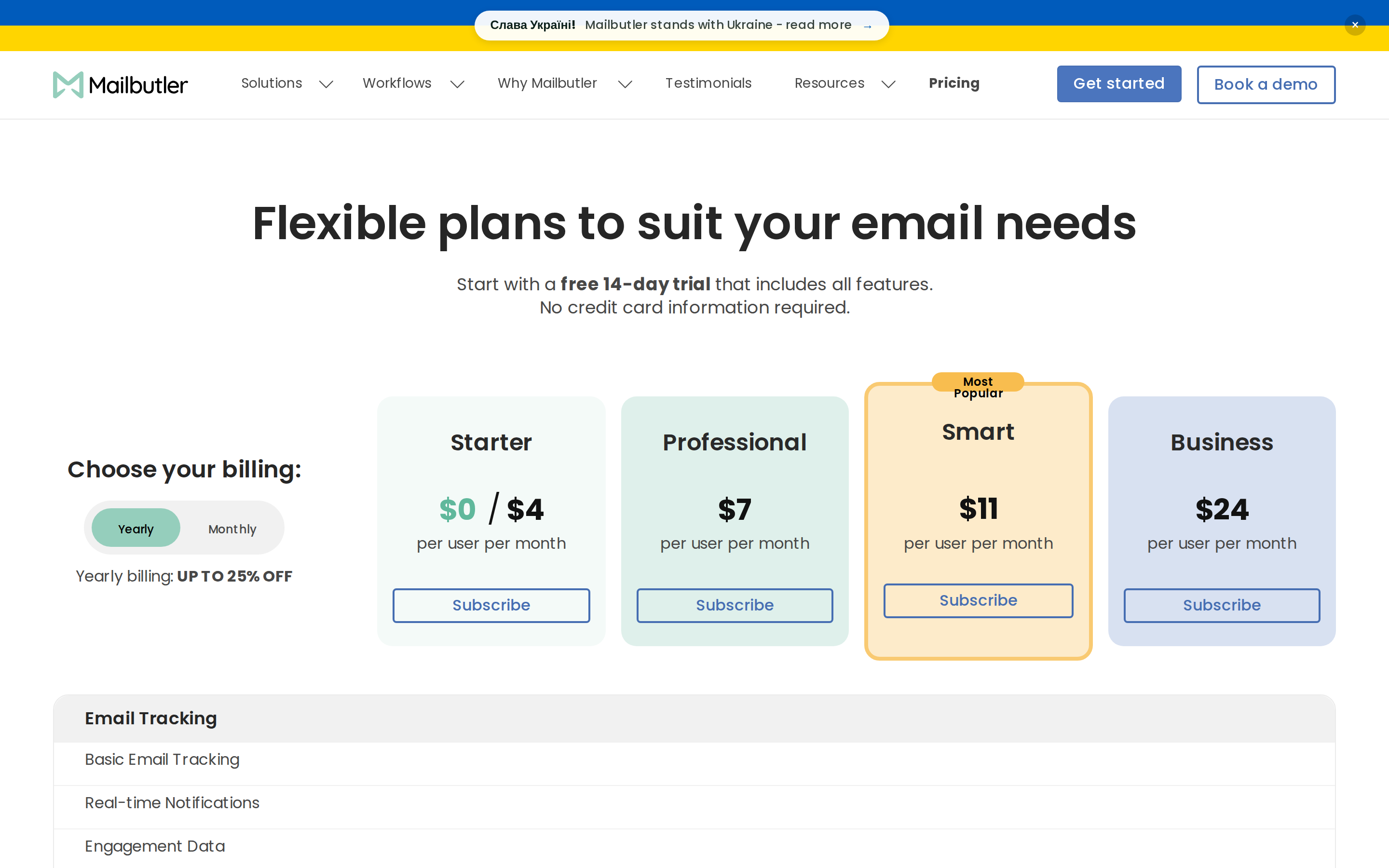
Task: Expand the Why Mailbutler chevron
Action: 625,84
